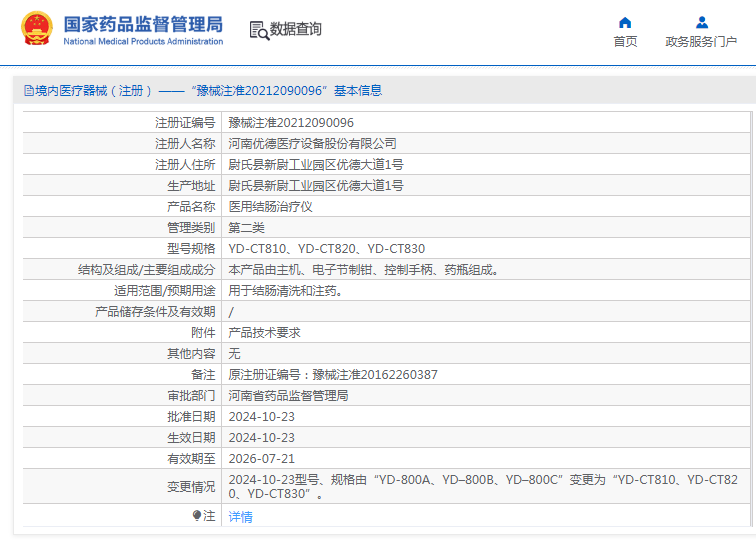Click the 管理类别 row label
This screenshot has width=756, height=542.
pos(191,228)
